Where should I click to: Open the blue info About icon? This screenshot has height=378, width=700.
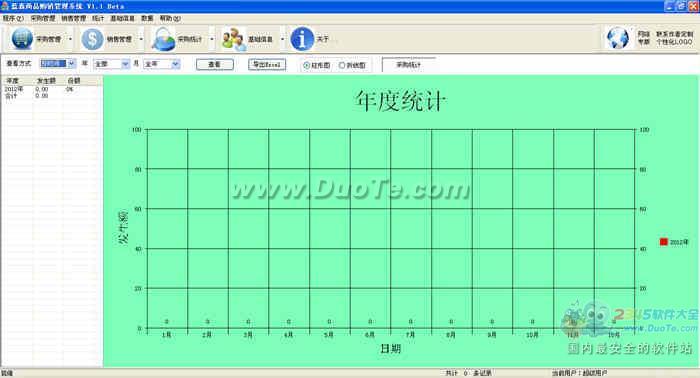tap(302, 39)
